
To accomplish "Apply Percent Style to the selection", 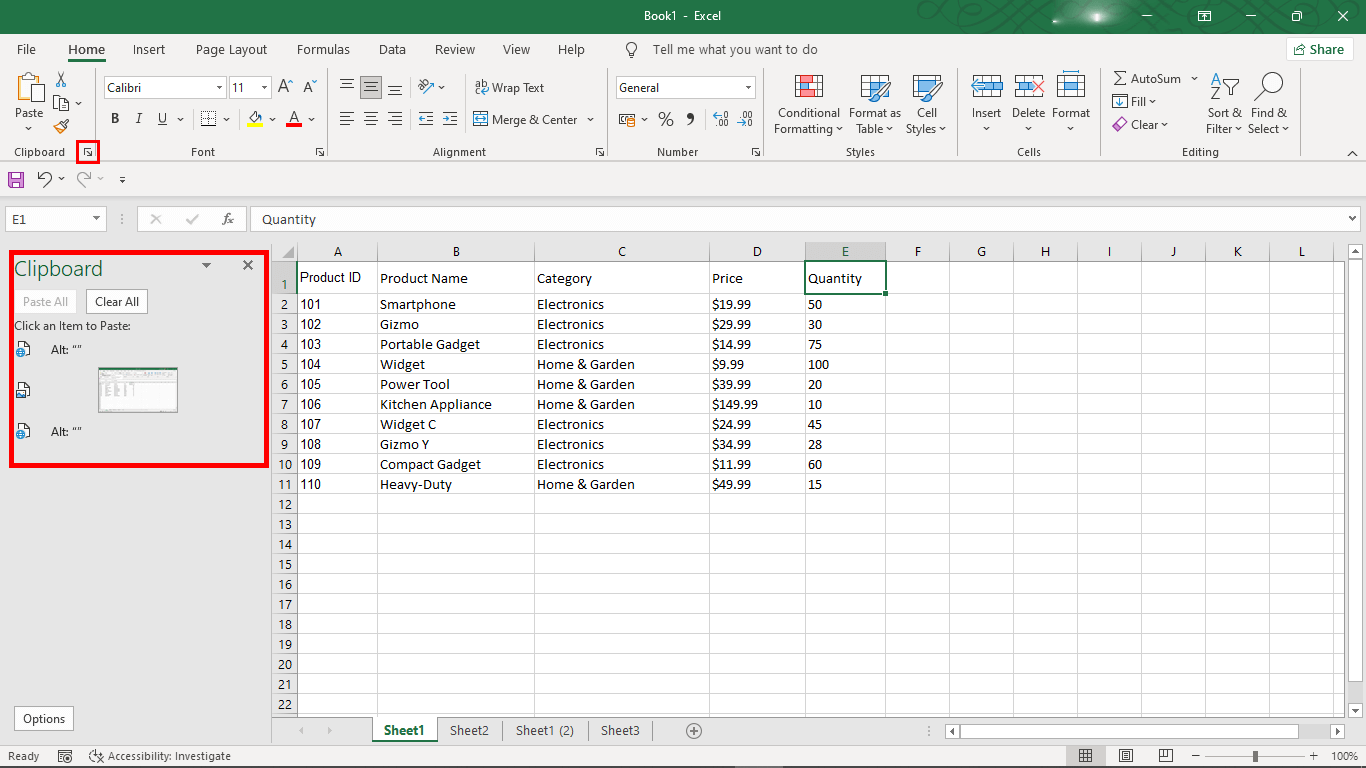I will click(x=665, y=118).
